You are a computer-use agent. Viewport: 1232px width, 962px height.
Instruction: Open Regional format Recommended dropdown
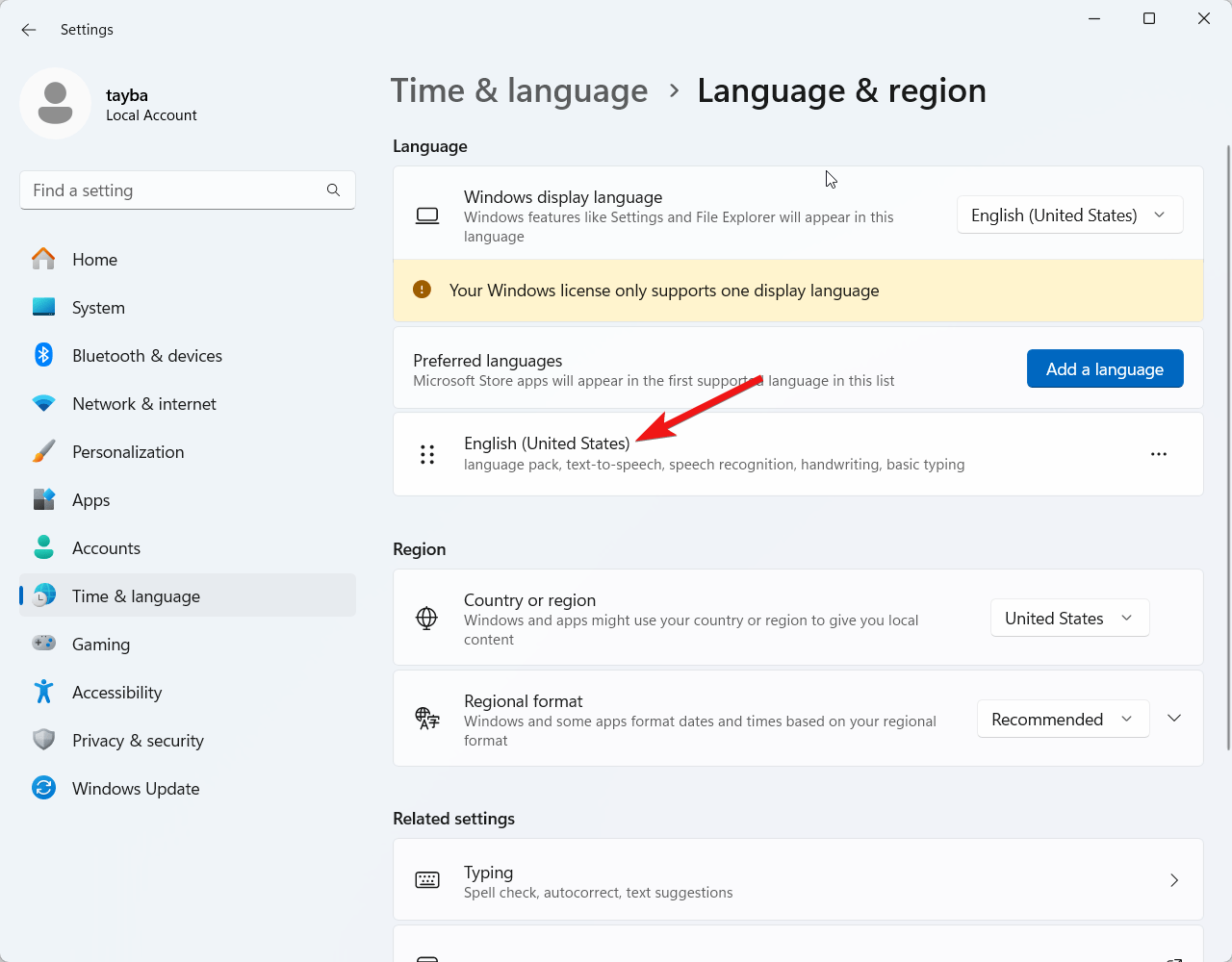1063,720
